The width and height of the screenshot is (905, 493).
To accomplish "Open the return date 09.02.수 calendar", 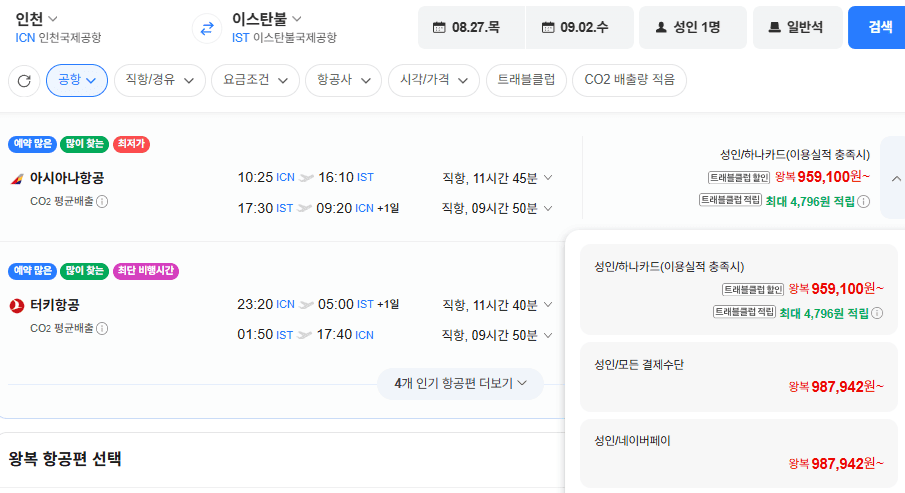I will 579,27.
